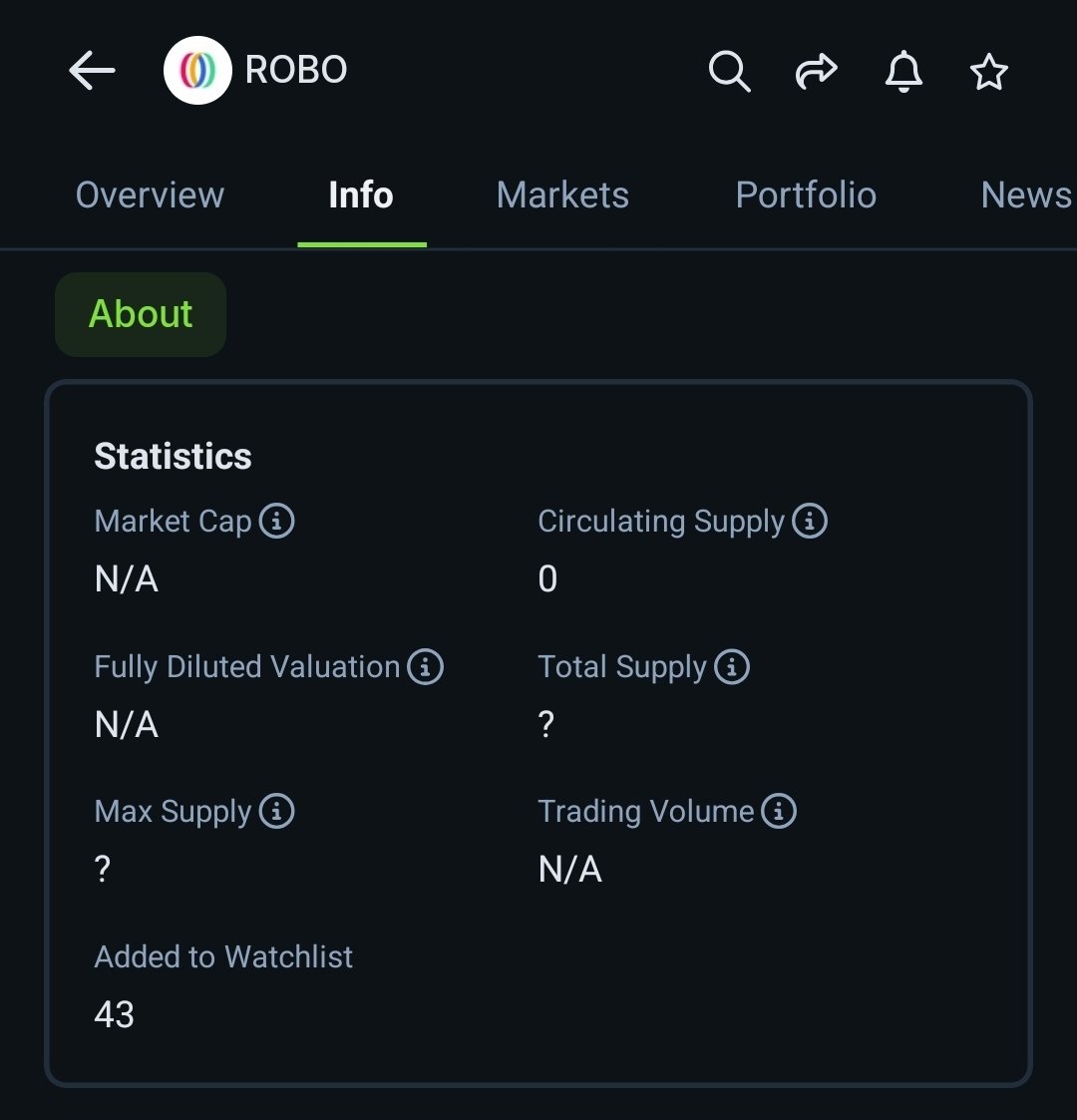Open search with the magnifier icon
Image resolution: width=1077 pixels, height=1120 pixels.
click(729, 71)
